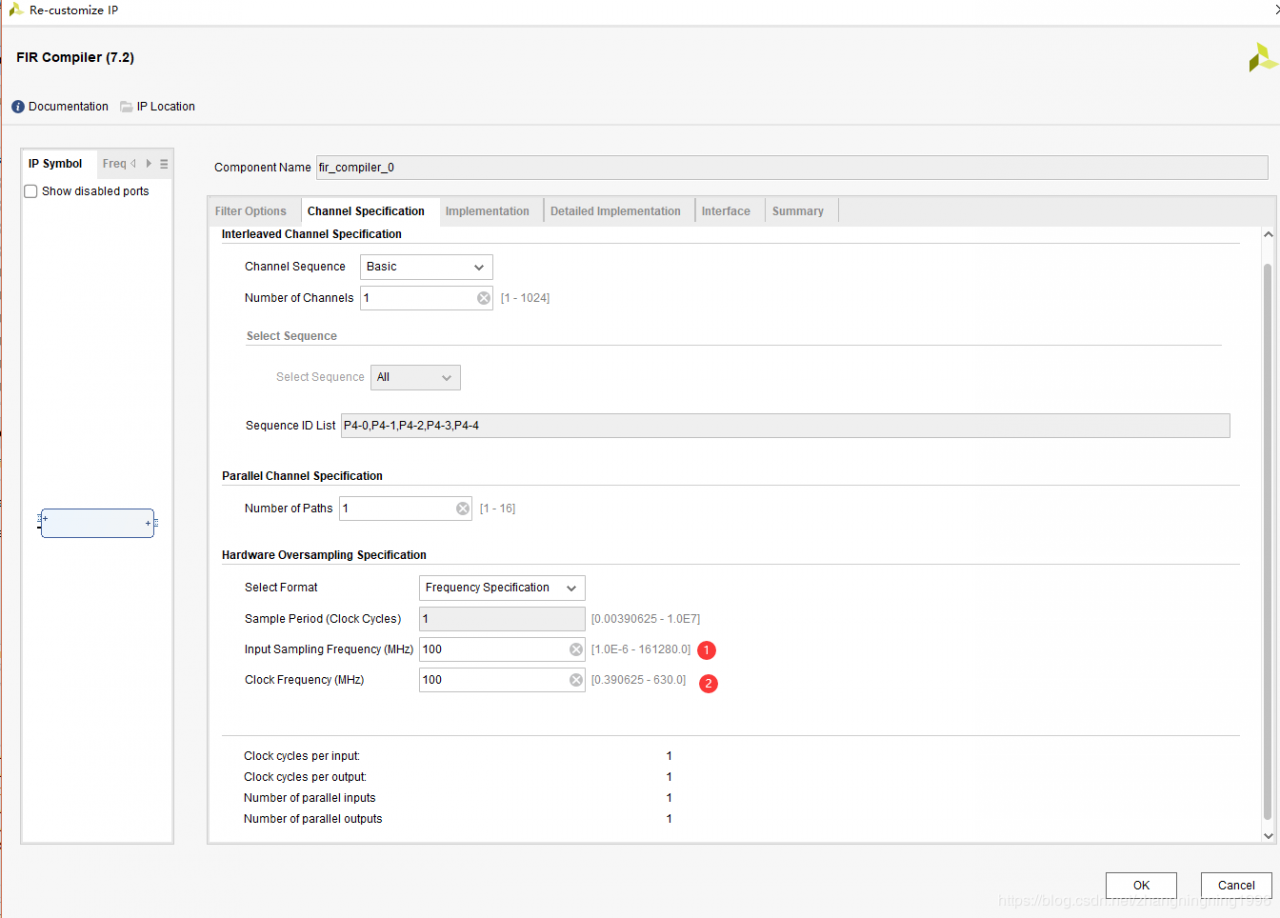This screenshot has height=918, width=1280.
Task: Click 'Hardware Oversampling Specification' heading
Action: coord(324,555)
